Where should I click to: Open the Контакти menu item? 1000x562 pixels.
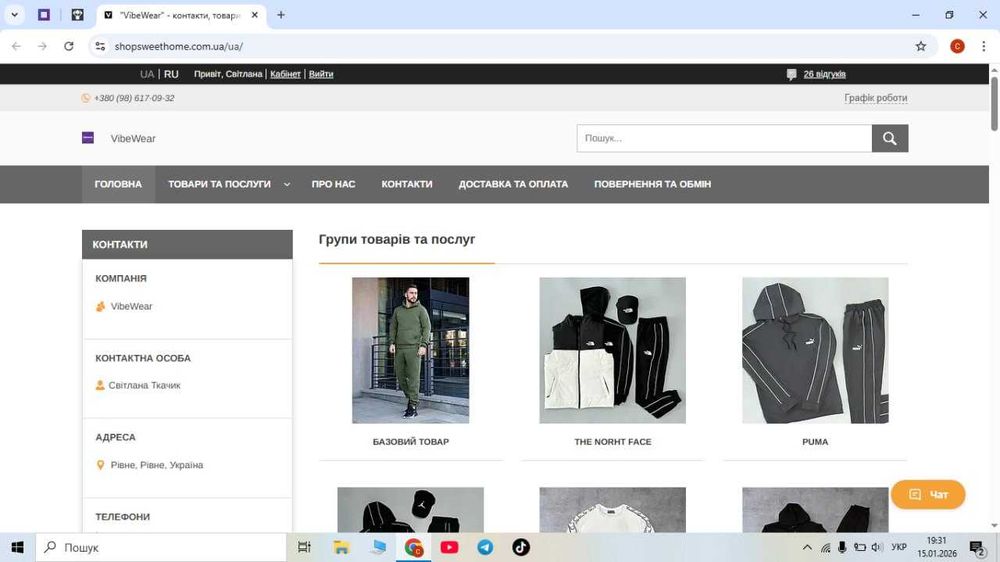coord(407,184)
